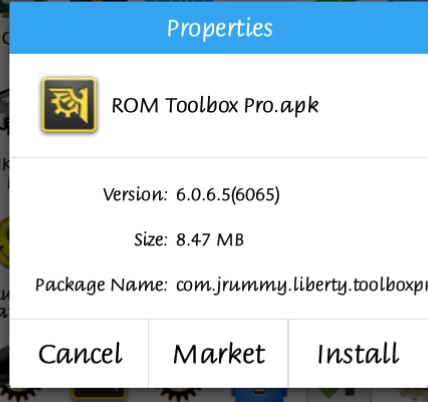Click the Version label

[x=135, y=194]
